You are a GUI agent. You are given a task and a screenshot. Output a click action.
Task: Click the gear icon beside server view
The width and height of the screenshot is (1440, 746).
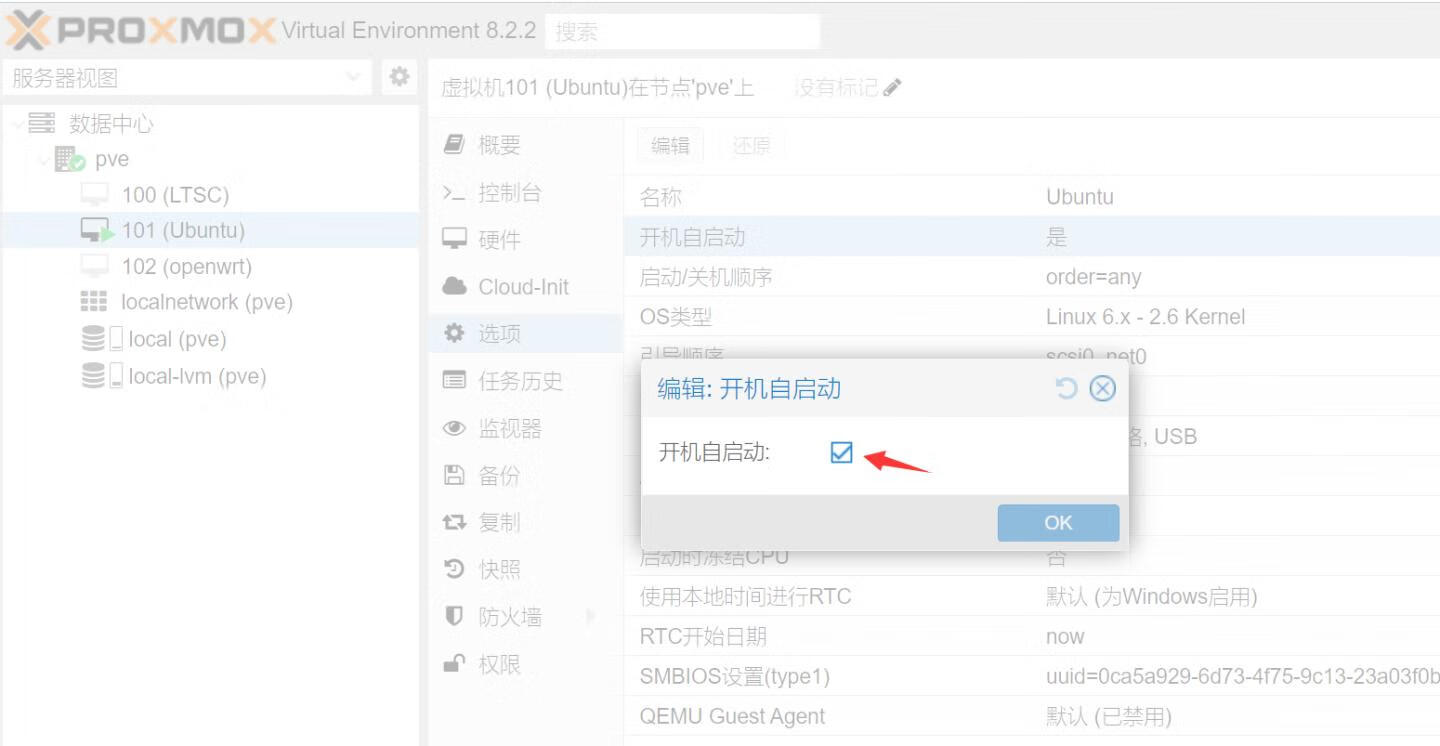click(x=399, y=77)
